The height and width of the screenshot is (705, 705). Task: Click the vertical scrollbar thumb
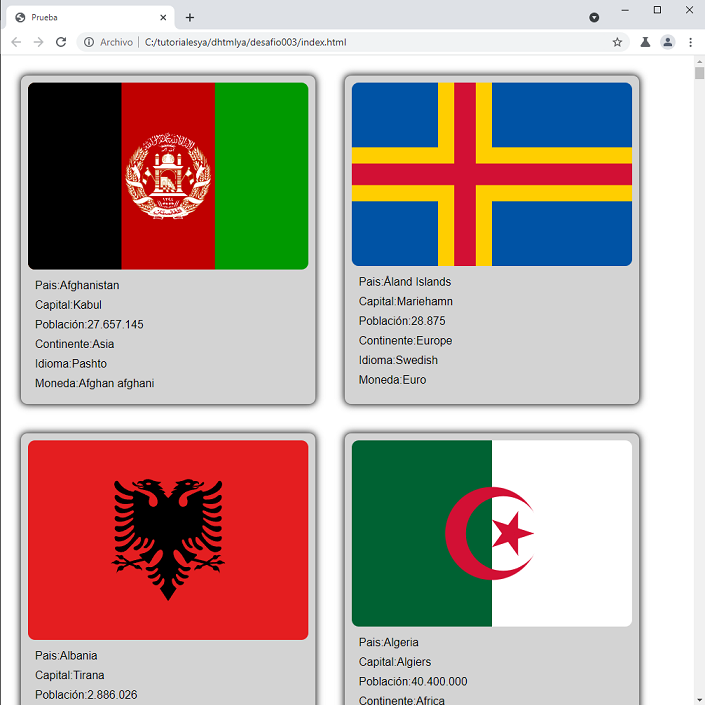pos(699,73)
